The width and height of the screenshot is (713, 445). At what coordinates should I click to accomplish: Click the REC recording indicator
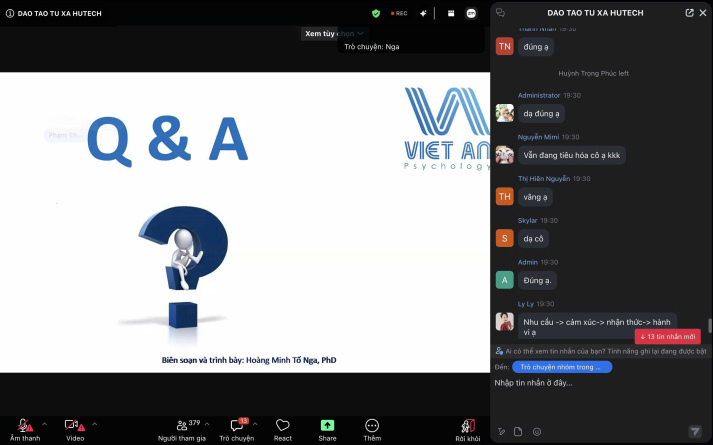pos(399,14)
